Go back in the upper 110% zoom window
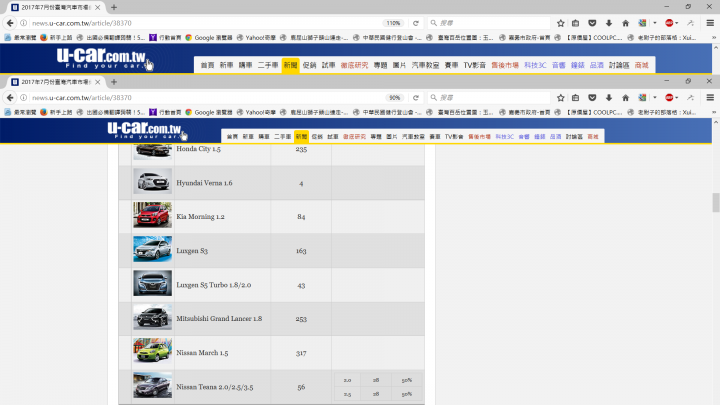 tap(10, 23)
